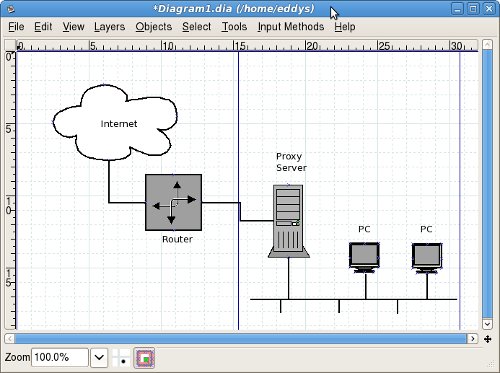Click the Zoom percentage input field
The image size is (500, 373).
coord(60,358)
